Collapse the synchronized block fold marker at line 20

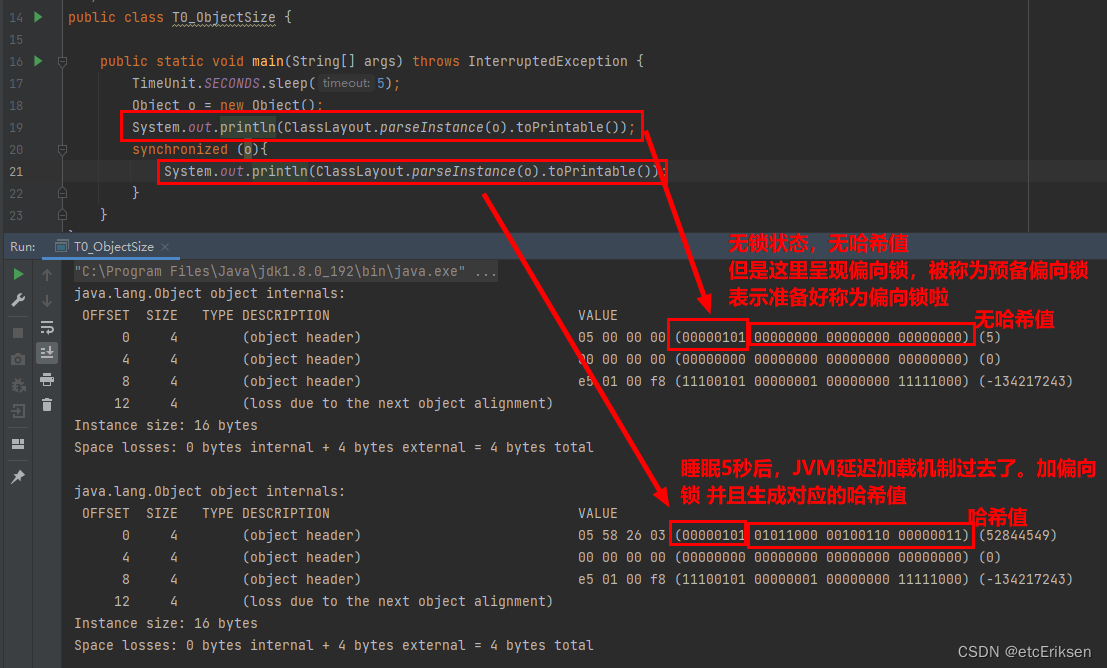pos(62,150)
